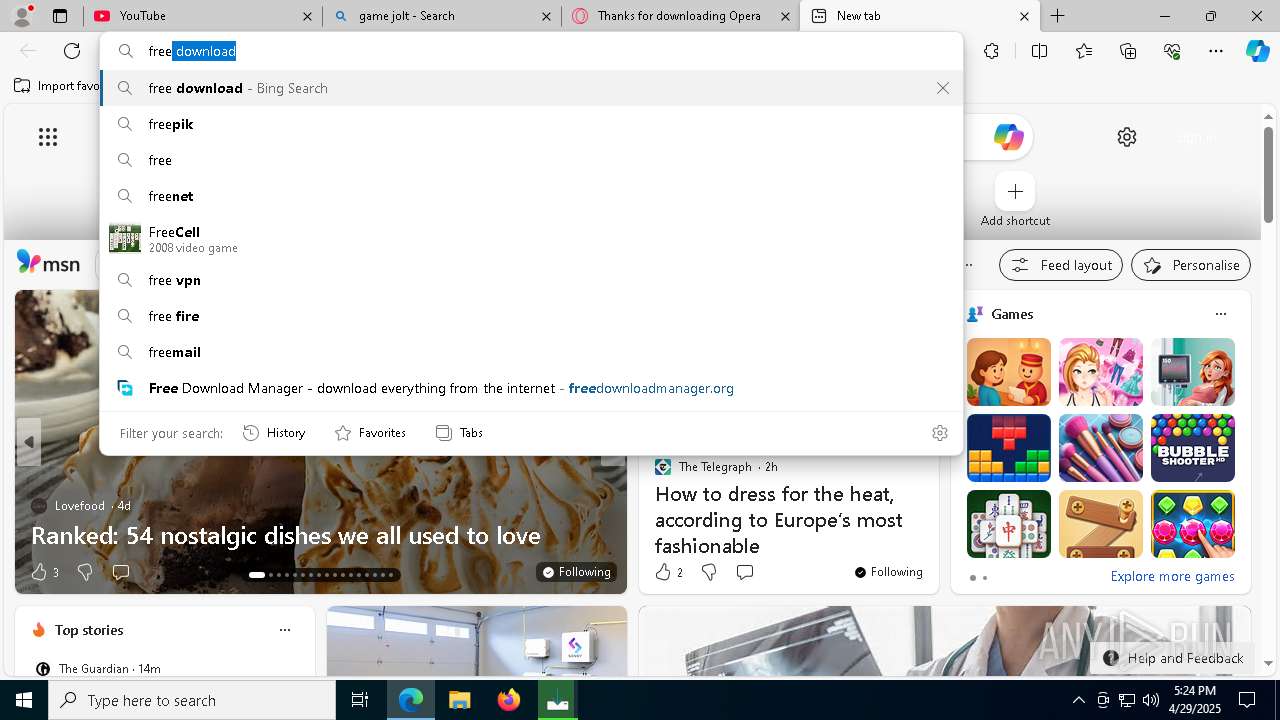Click the Windows taskbar search box
Viewport: 1280px width, 720px height.
[x=192, y=700]
